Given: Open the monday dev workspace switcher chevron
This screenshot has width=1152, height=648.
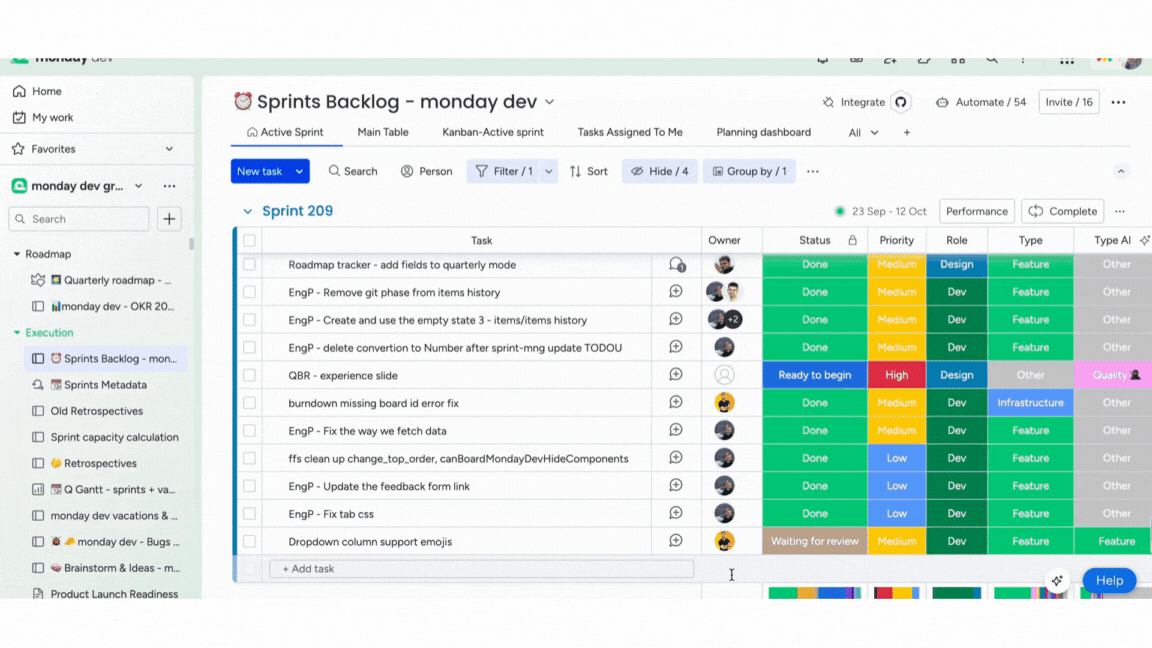Looking at the screenshot, I should (139, 186).
